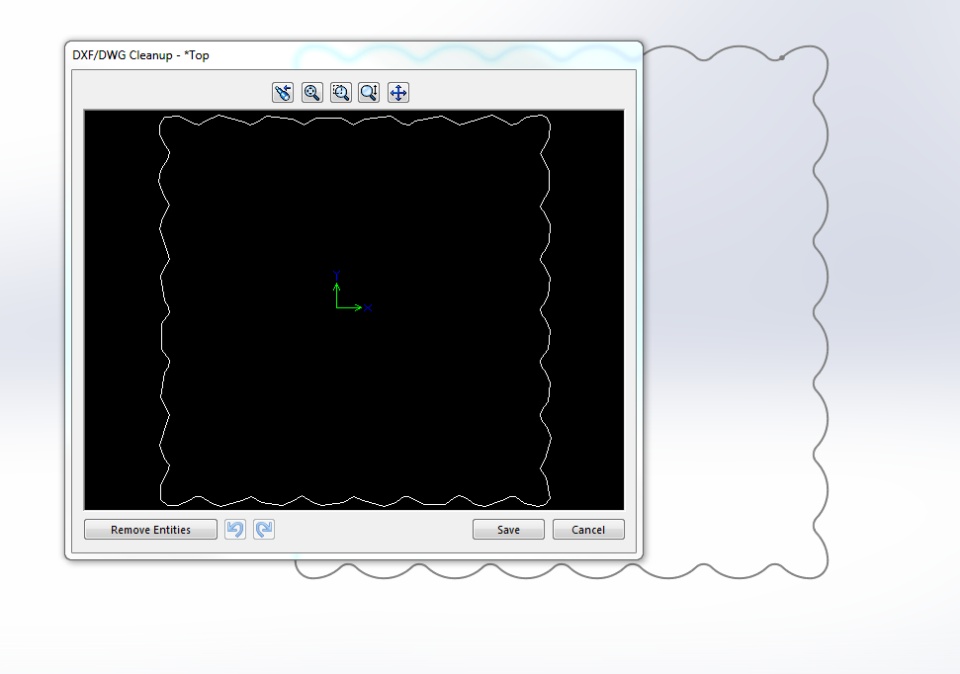Choose the Zoom In/Out magnifier icon
The height and width of the screenshot is (674, 960).
[369, 92]
